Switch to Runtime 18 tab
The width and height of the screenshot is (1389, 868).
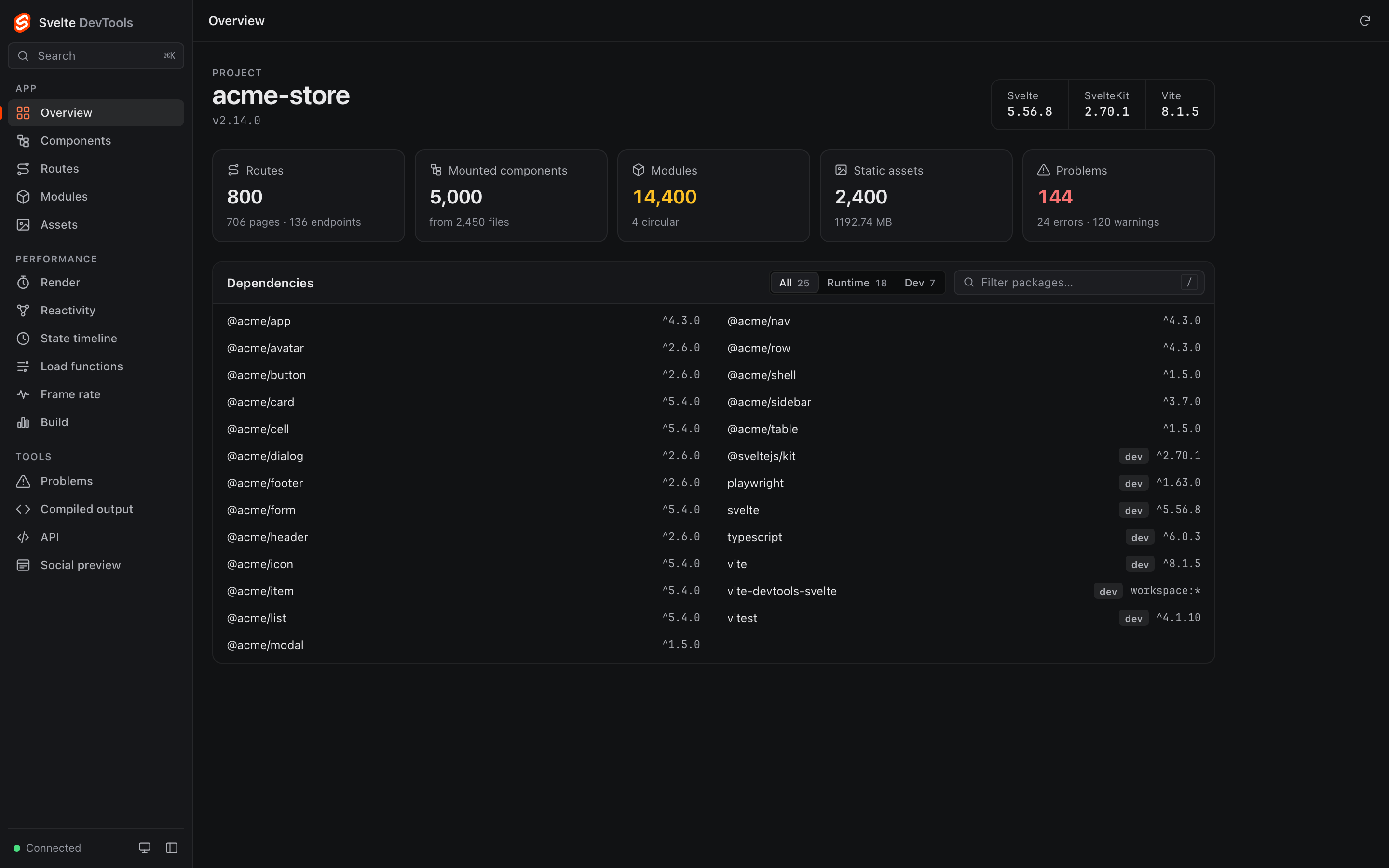coord(857,283)
